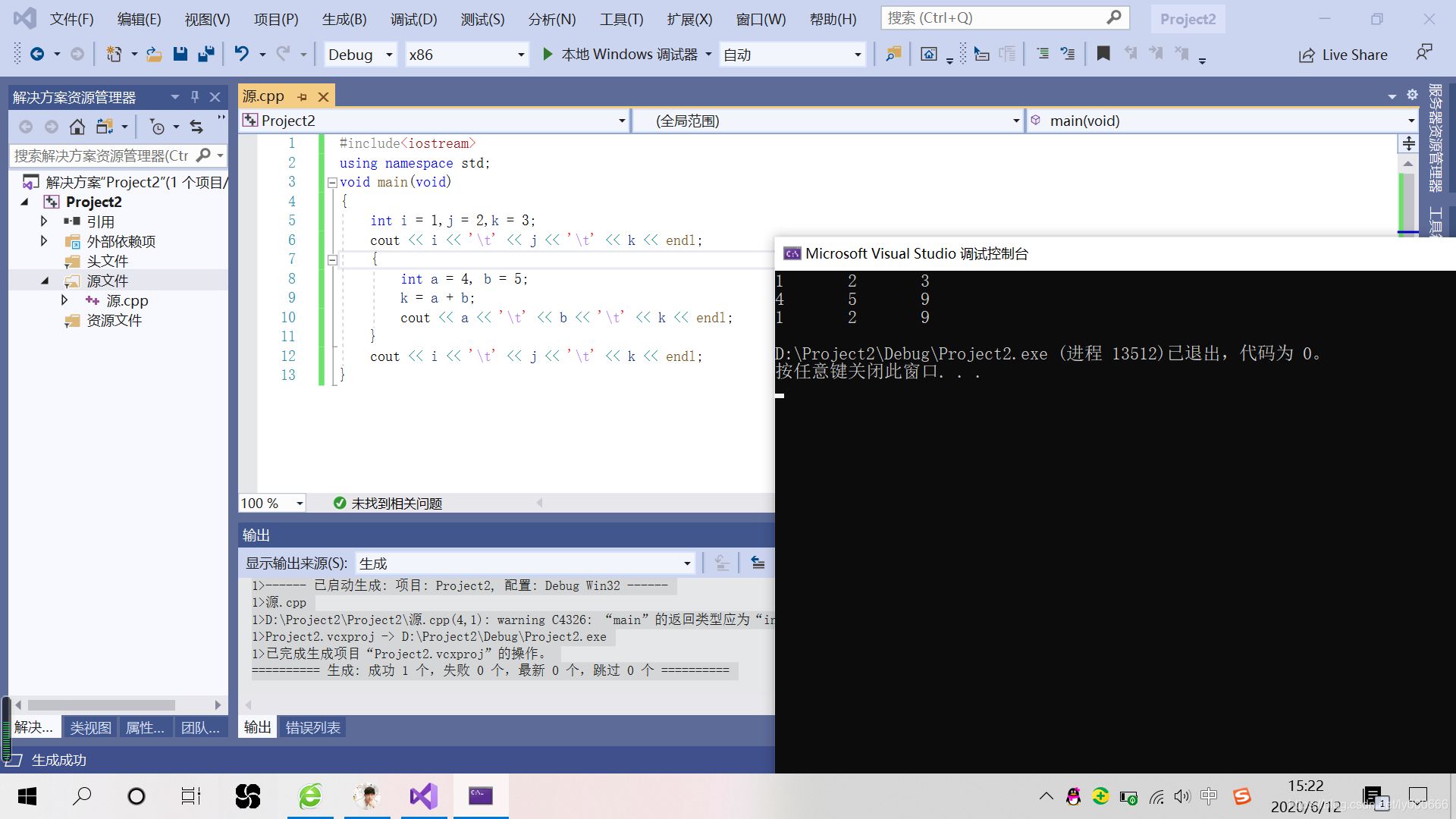Image resolution: width=1456 pixels, height=819 pixels.
Task: Collapse the inner brace block at line 7
Action: (332, 260)
